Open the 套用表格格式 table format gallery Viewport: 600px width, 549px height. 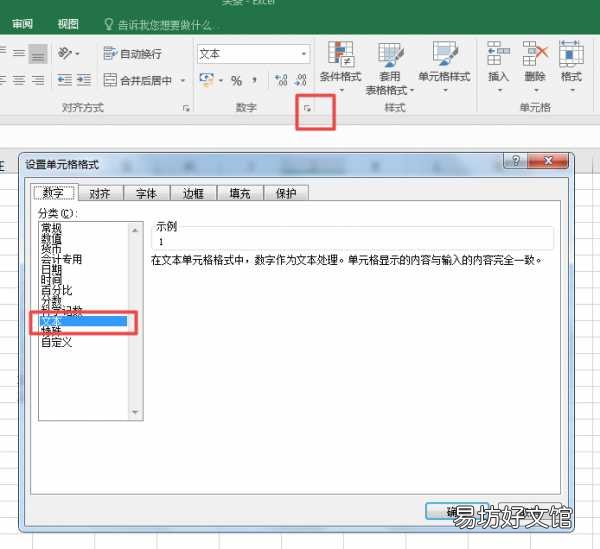pyautogui.click(x=390, y=68)
